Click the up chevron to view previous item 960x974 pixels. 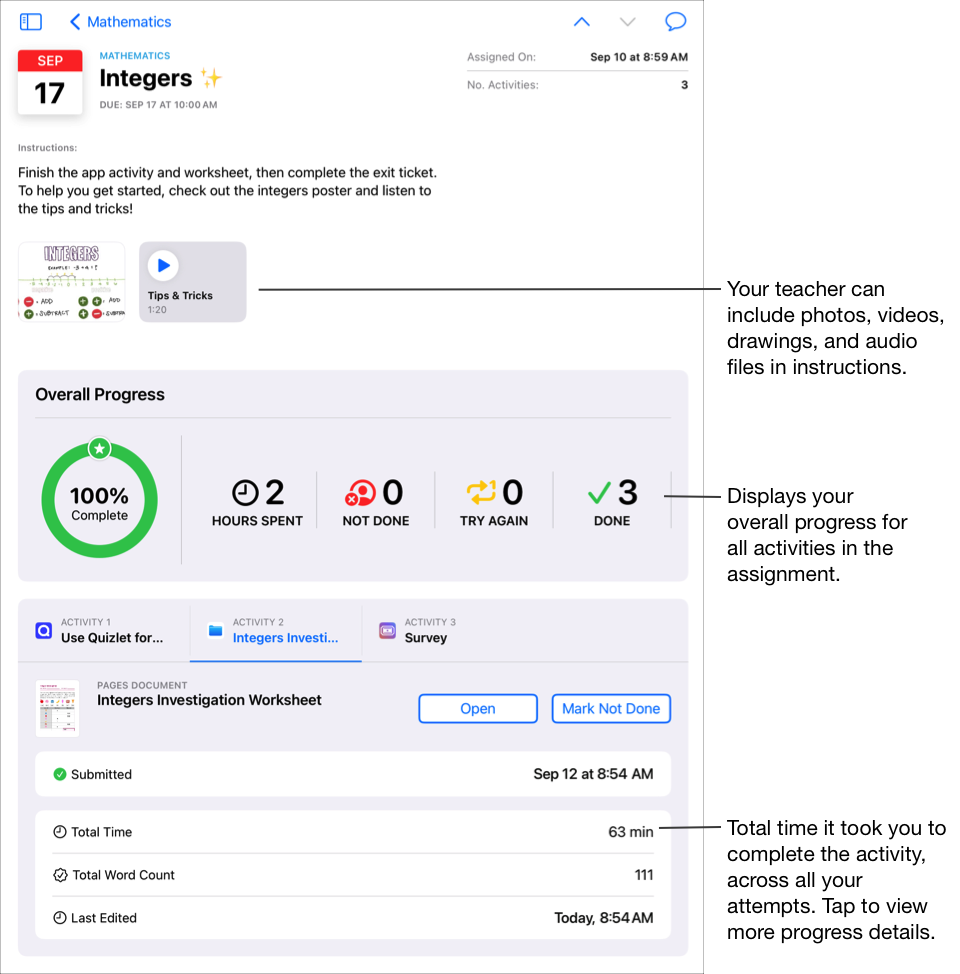click(581, 21)
